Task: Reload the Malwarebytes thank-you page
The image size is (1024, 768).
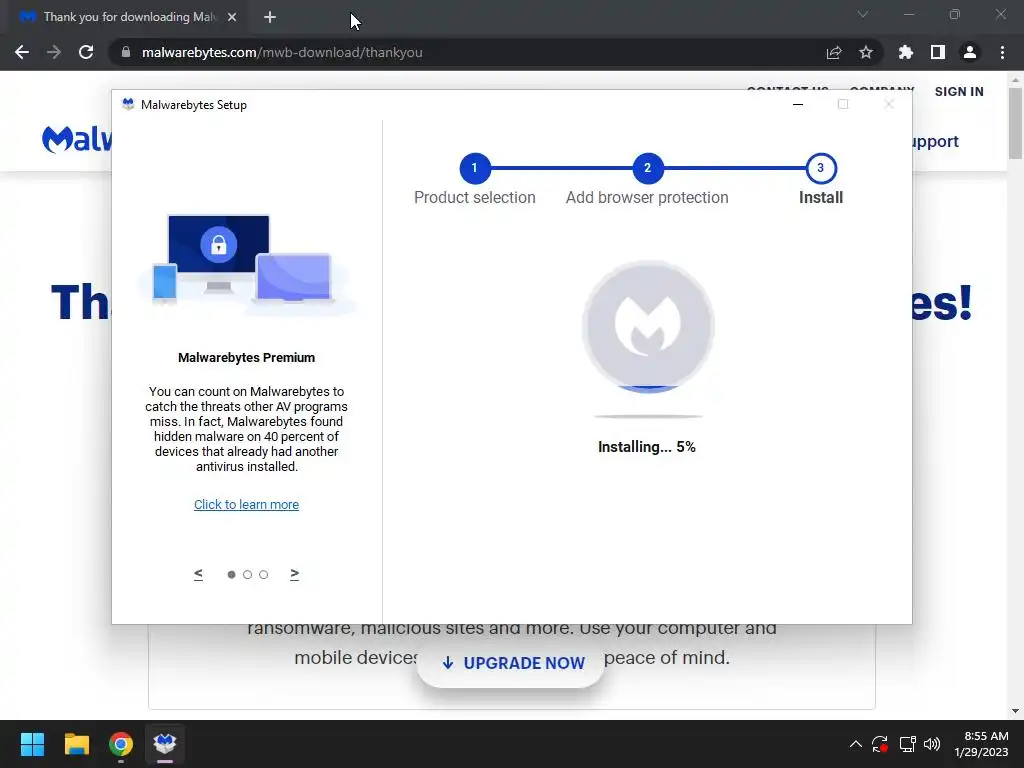Action: tap(86, 52)
